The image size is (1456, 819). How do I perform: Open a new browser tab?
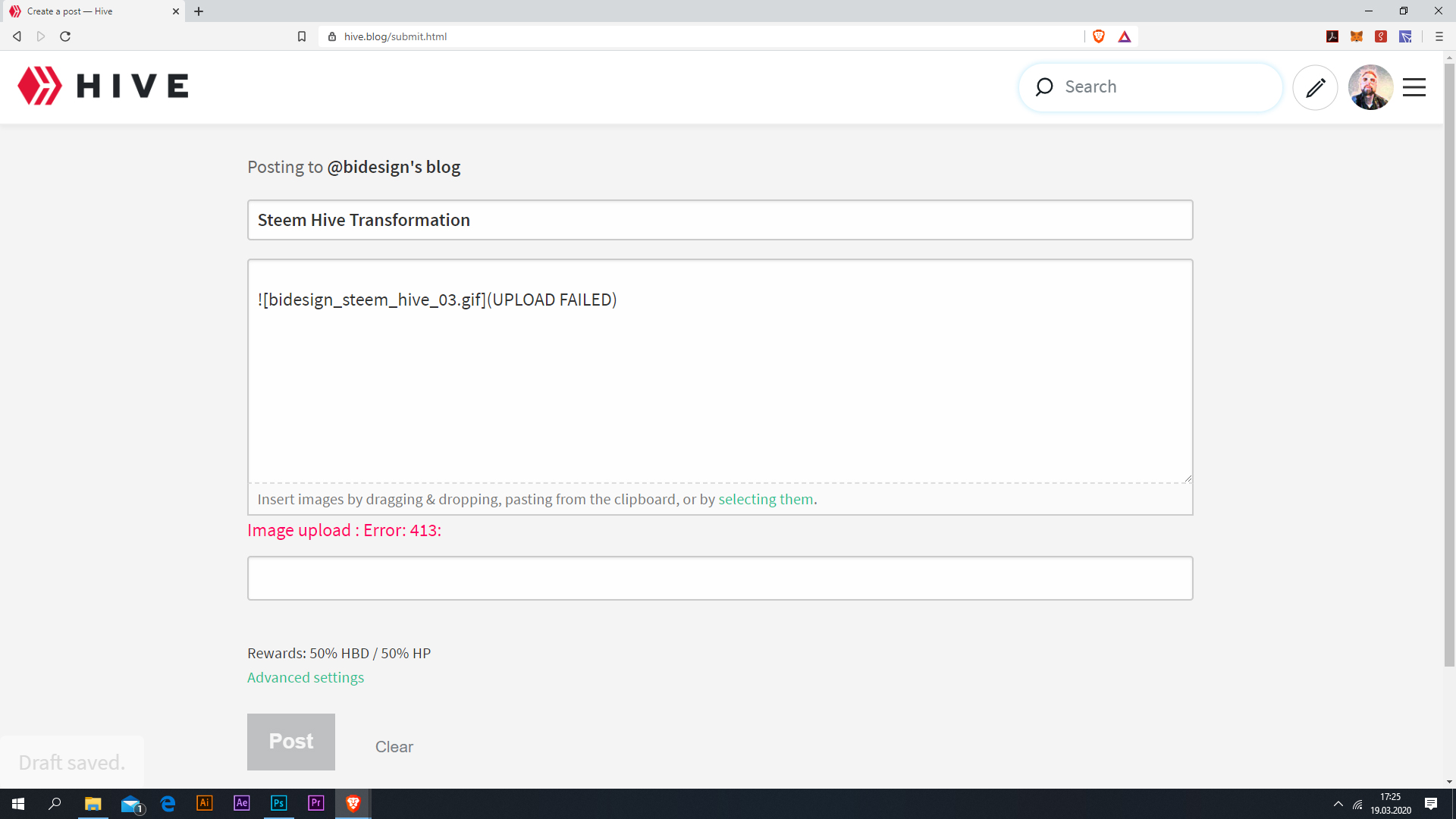click(199, 11)
